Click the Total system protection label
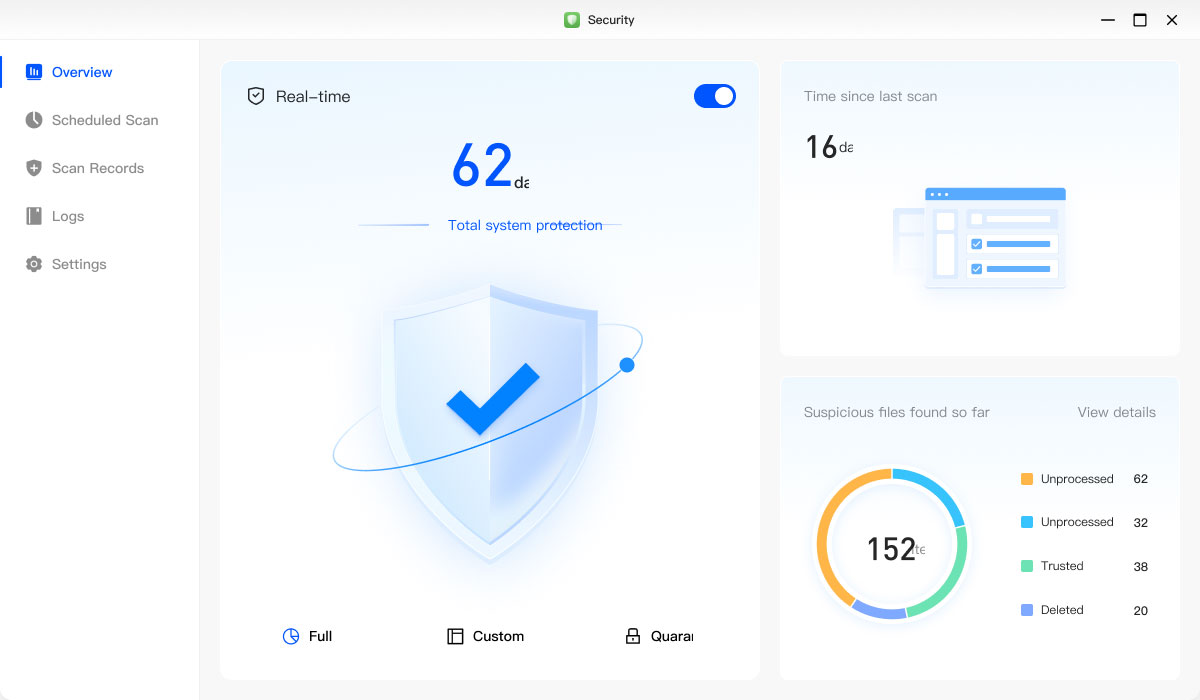1200x700 pixels. (x=527, y=225)
